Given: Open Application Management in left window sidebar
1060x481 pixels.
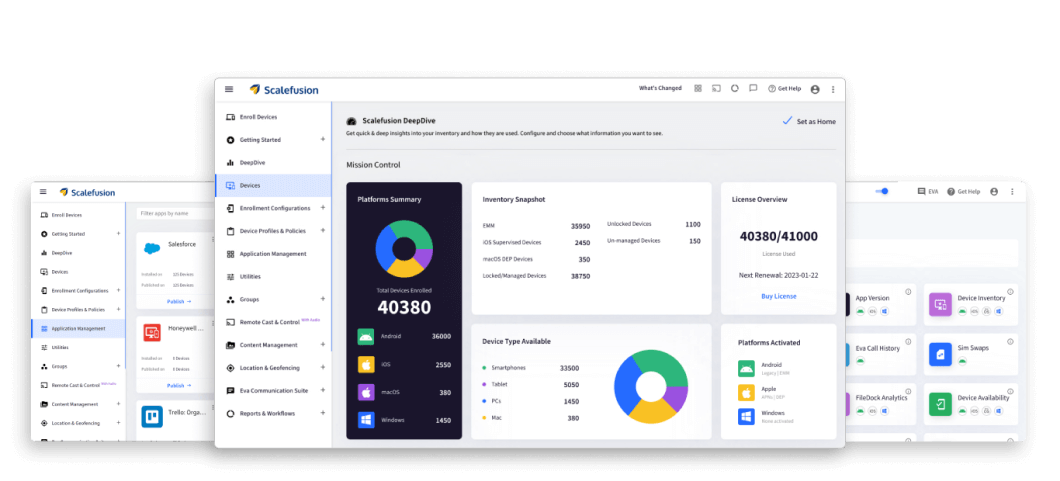Looking at the screenshot, I should click(x=78, y=328).
